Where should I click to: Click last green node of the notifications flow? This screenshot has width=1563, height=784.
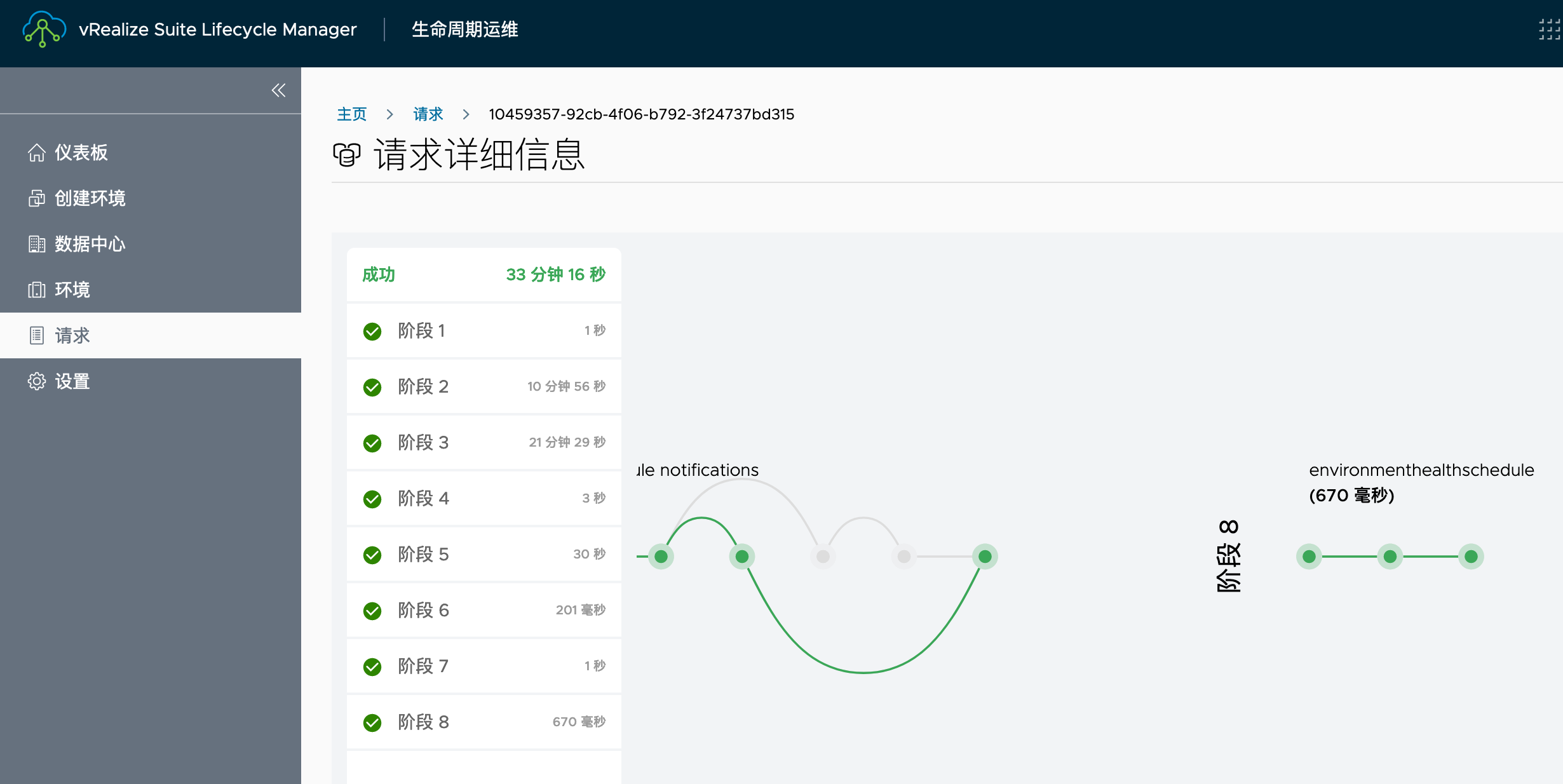985,557
